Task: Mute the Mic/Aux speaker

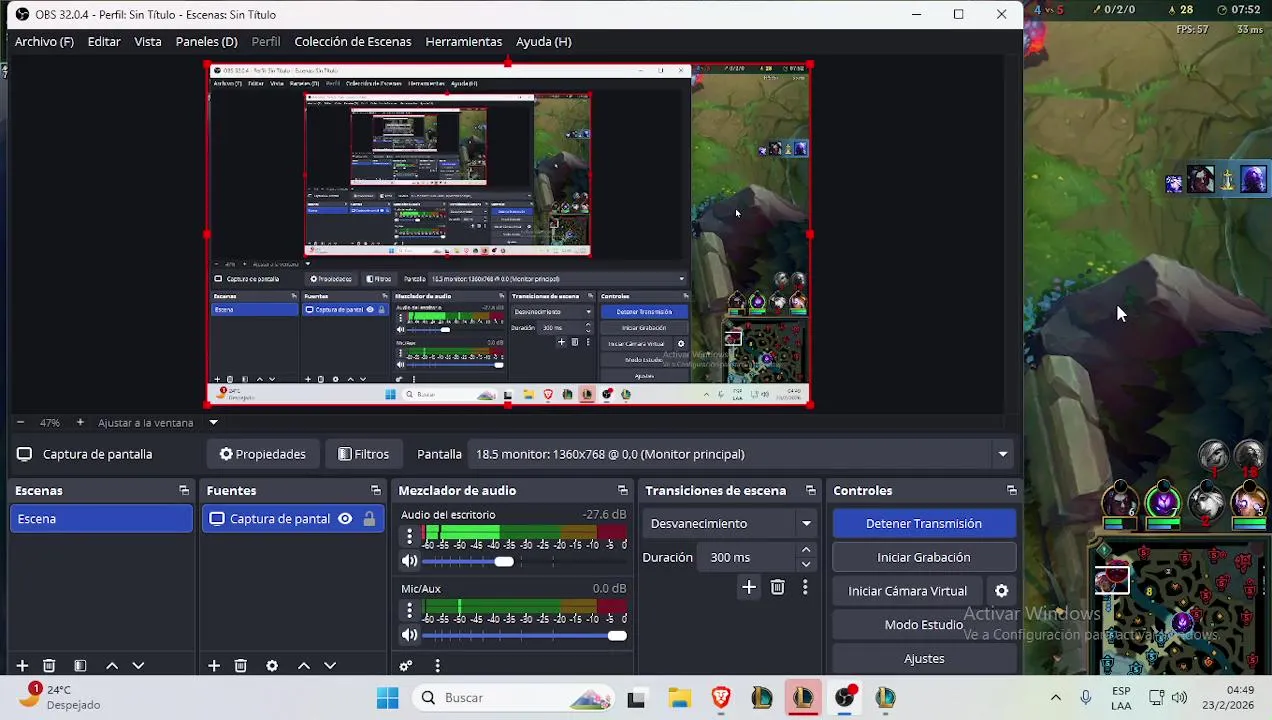Action: 409,636
